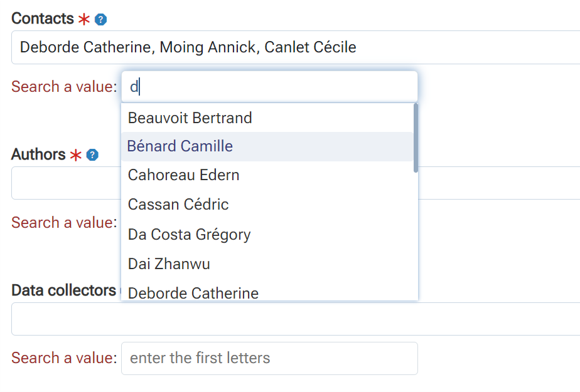The height and width of the screenshot is (392, 580).
Task: Focus the Data collectors search field
Action: tap(270, 358)
